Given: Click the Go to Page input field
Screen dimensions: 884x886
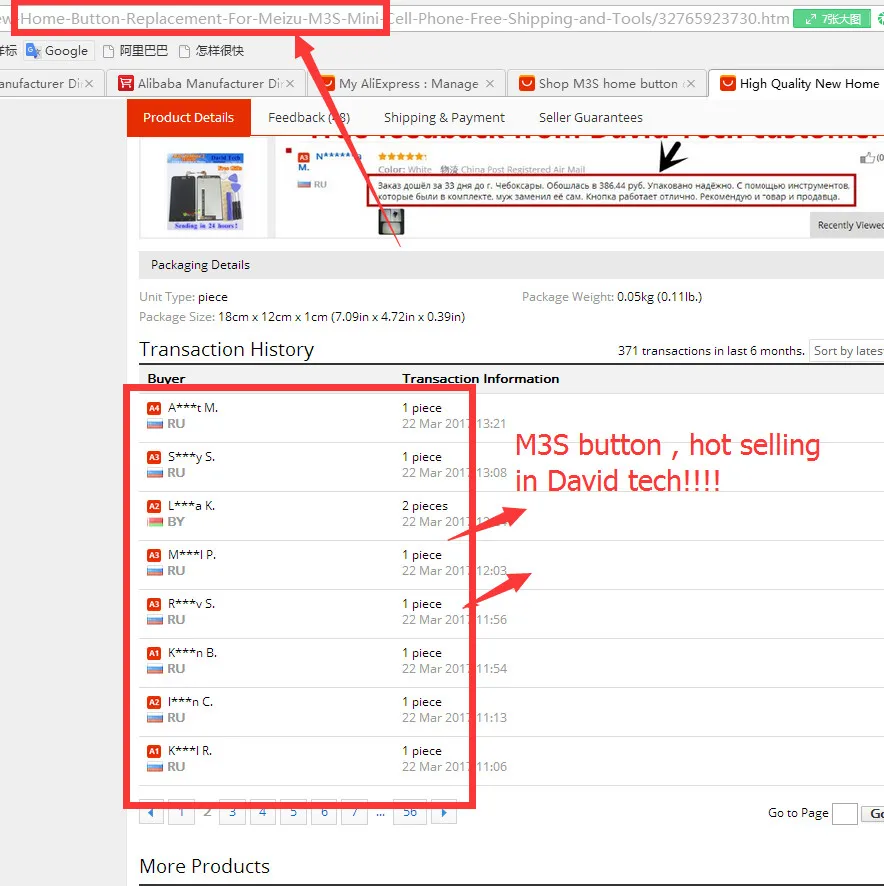Looking at the screenshot, I should click(844, 814).
